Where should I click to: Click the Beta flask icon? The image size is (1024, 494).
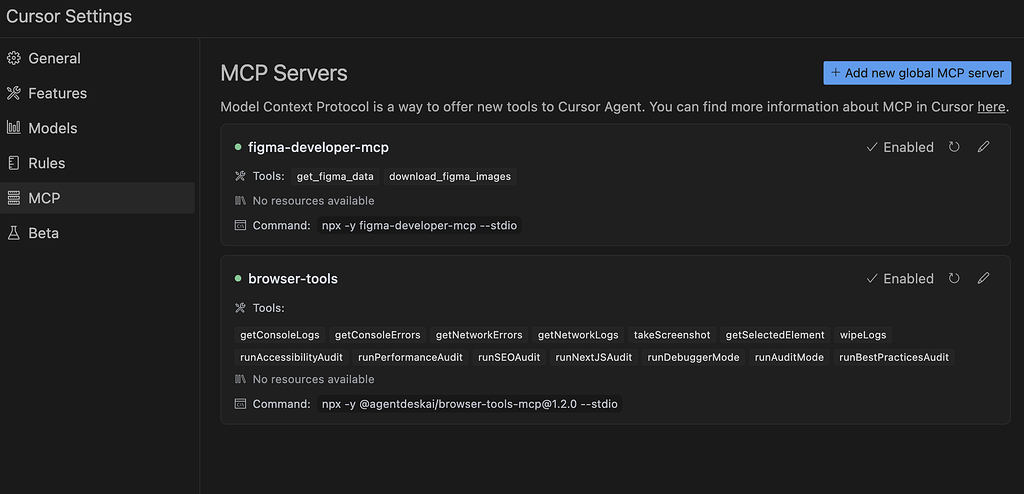[14, 233]
